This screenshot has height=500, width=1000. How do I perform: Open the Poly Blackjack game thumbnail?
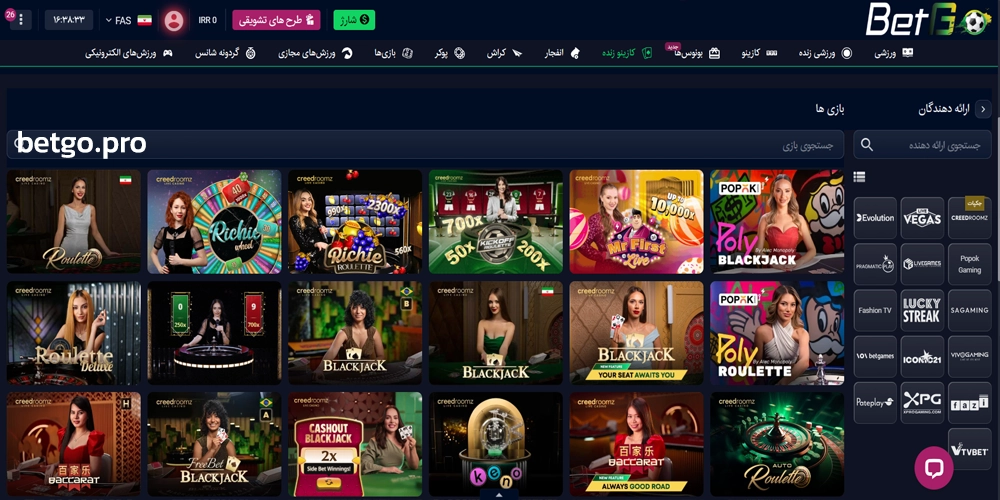(x=777, y=222)
